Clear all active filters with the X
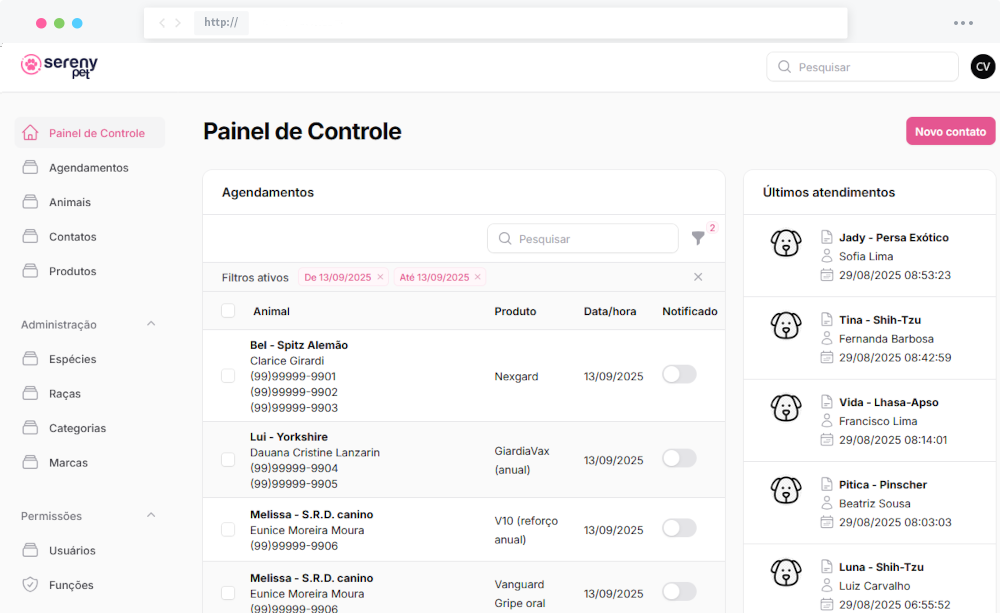This screenshot has width=1000, height=613. [x=698, y=277]
